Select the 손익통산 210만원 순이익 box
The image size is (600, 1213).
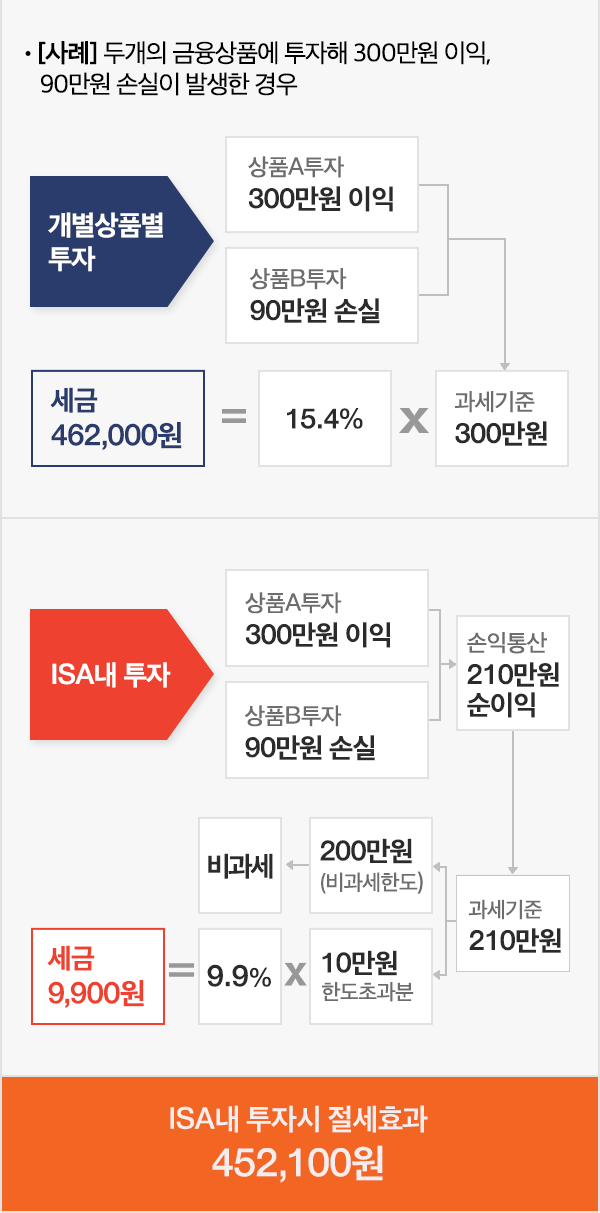pos(513,672)
